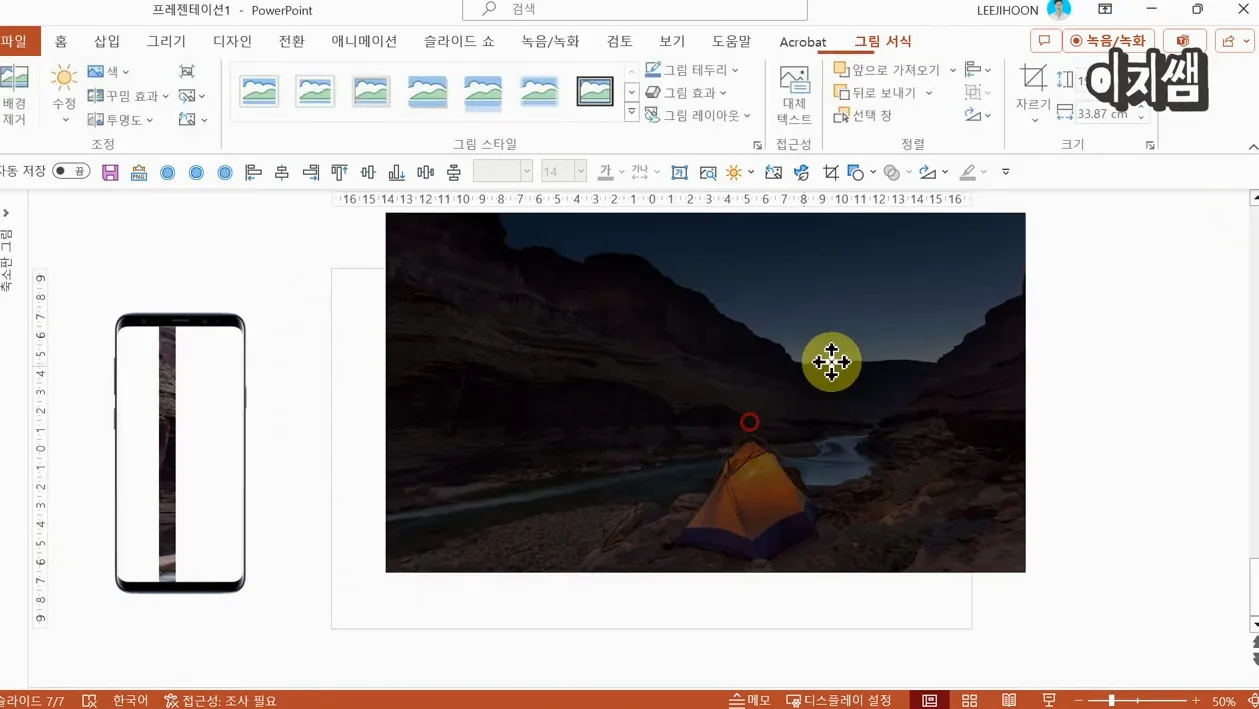Open the 파일 file menu
1259x709 pixels.
[x=17, y=41]
